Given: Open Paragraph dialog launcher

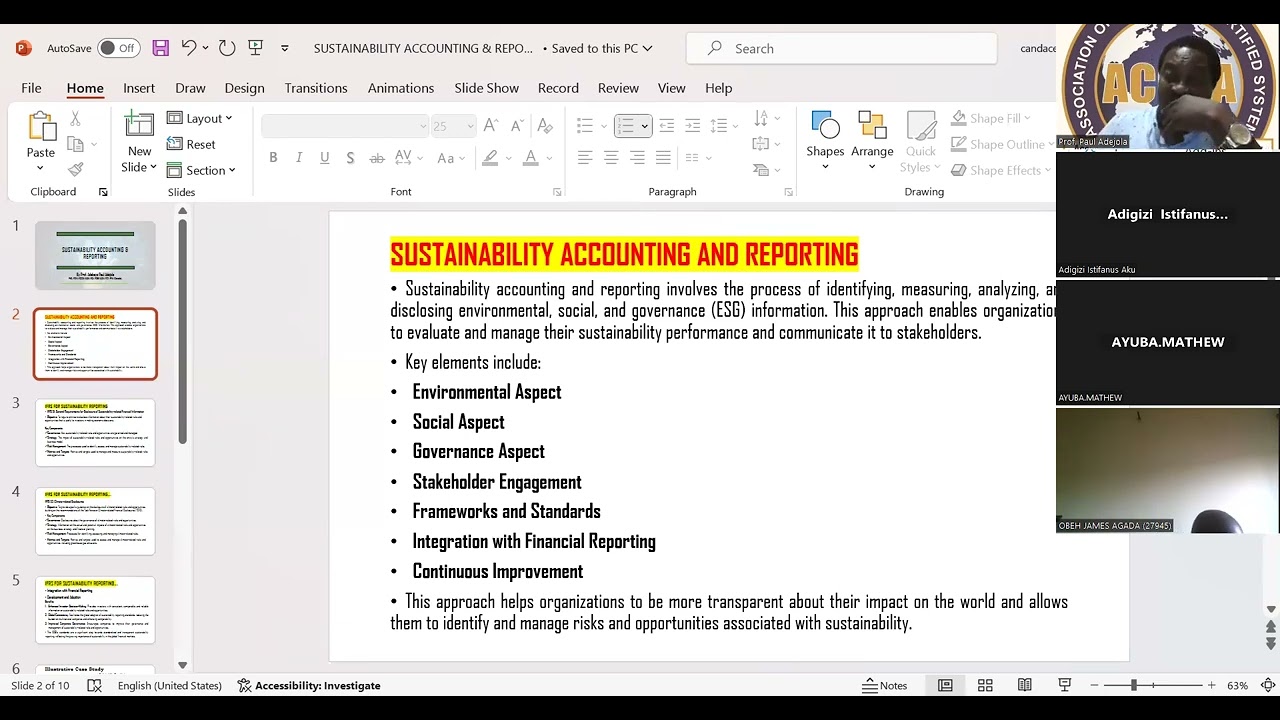Looking at the screenshot, I should pyautogui.click(x=788, y=192).
